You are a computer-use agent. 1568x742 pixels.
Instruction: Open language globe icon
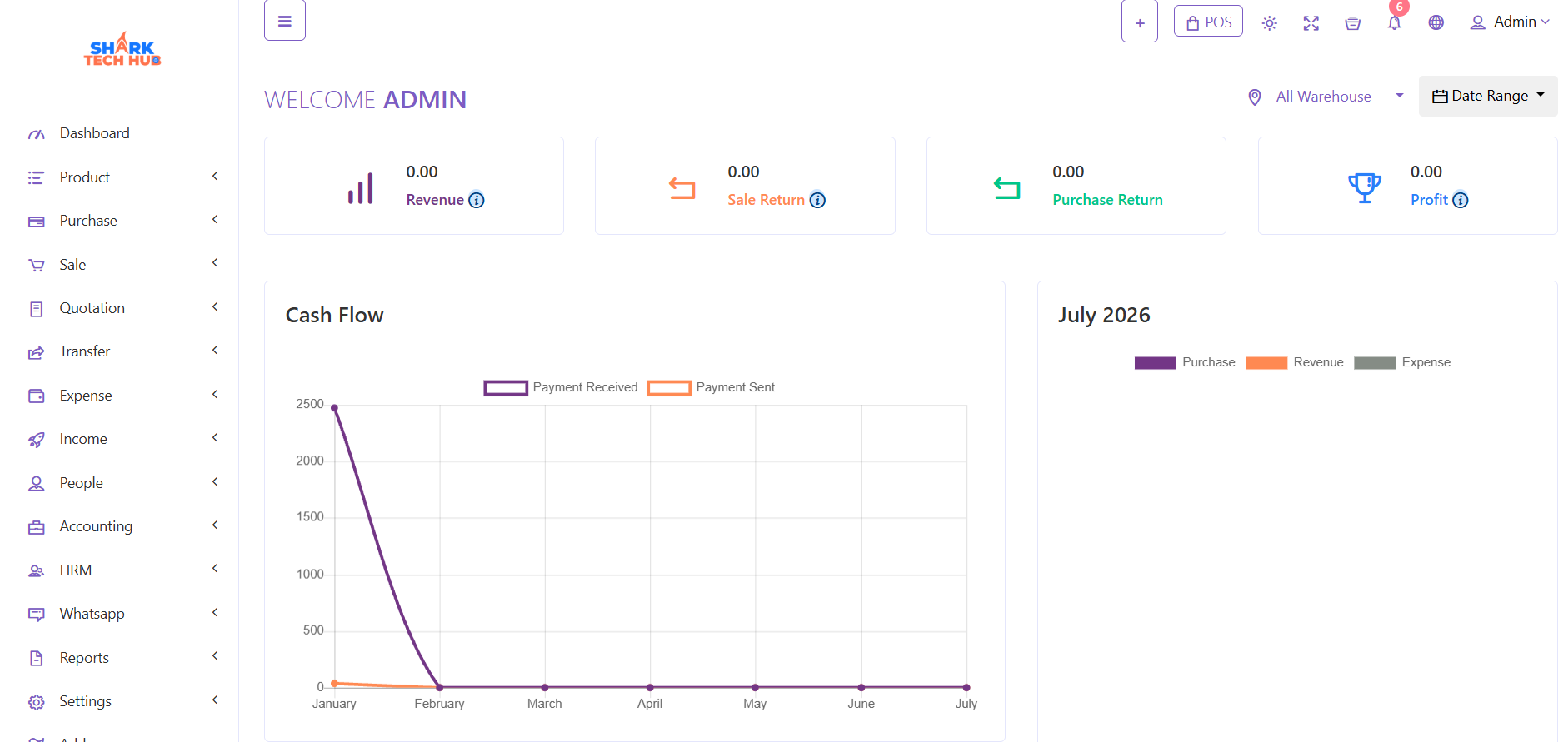[1436, 22]
